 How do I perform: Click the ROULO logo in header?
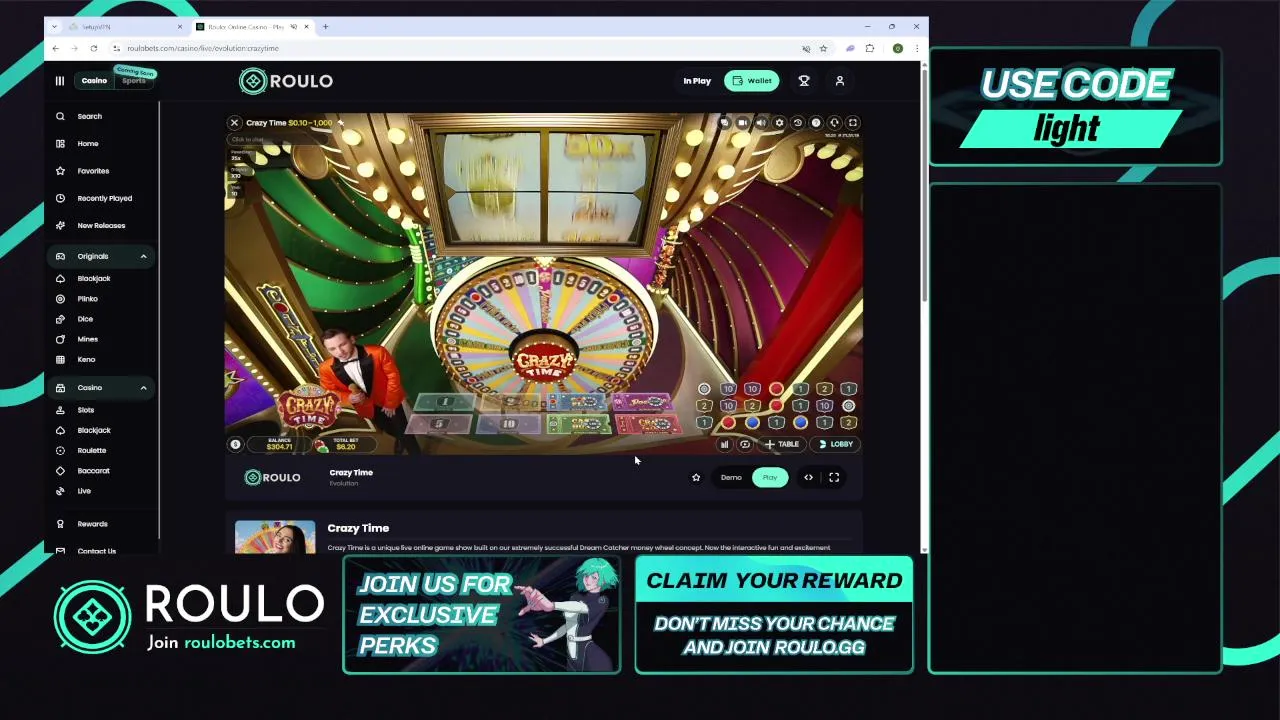[286, 81]
